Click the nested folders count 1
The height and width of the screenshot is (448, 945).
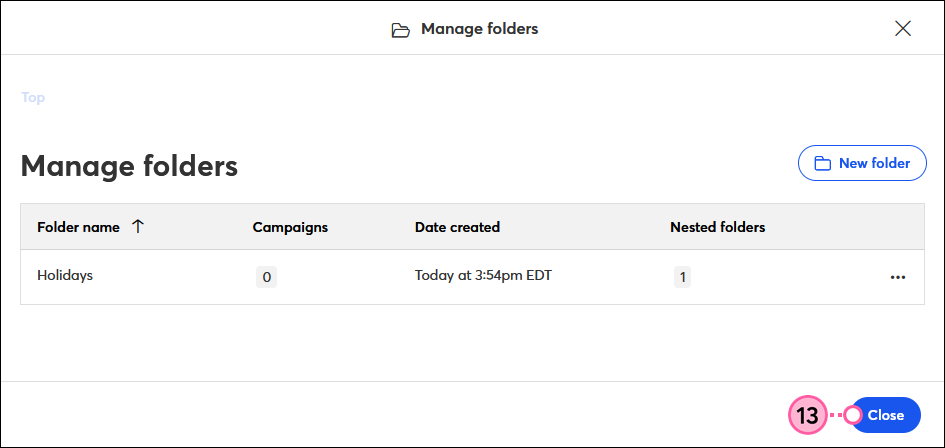(x=682, y=277)
